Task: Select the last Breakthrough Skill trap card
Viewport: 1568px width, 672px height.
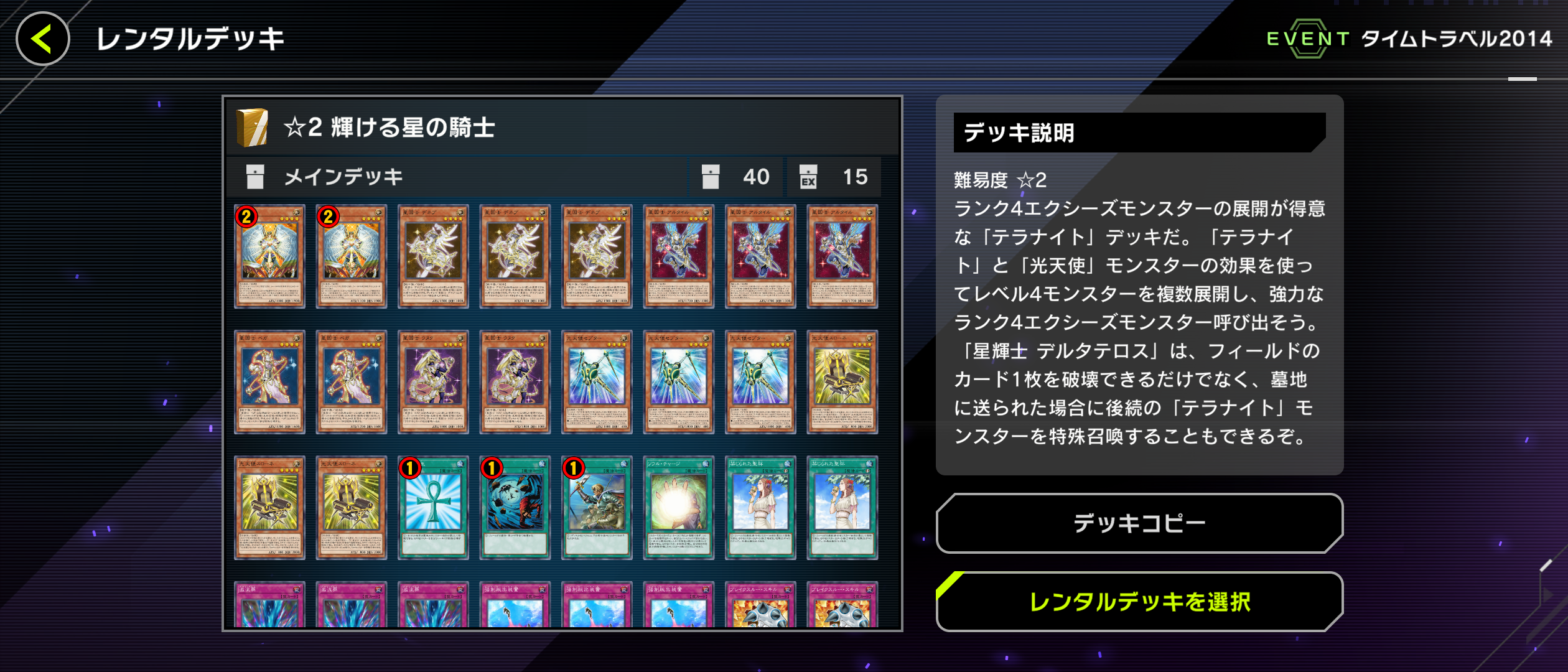Action: click(x=842, y=604)
